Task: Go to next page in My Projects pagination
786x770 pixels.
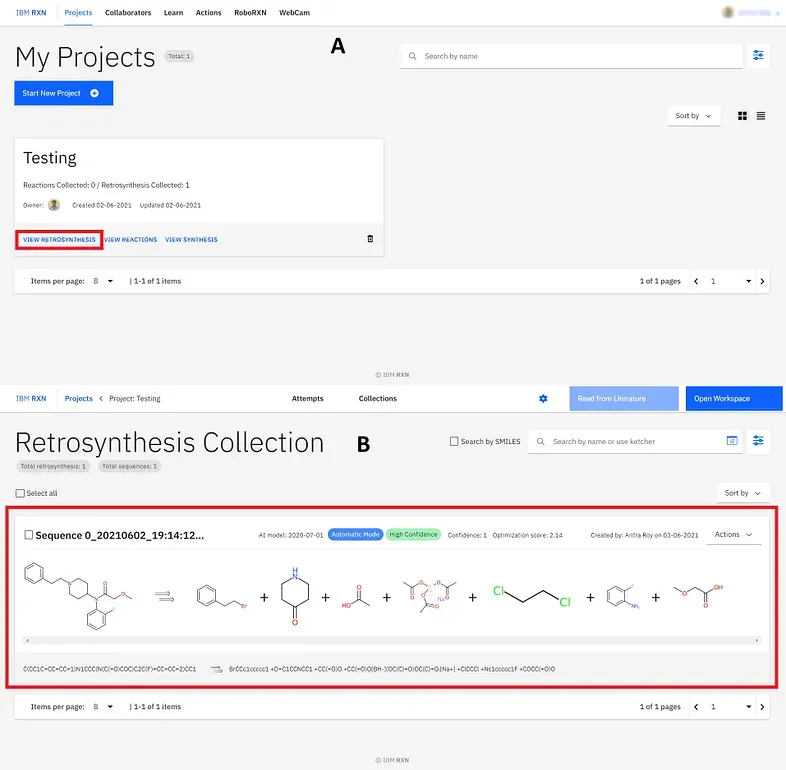Action: (762, 281)
